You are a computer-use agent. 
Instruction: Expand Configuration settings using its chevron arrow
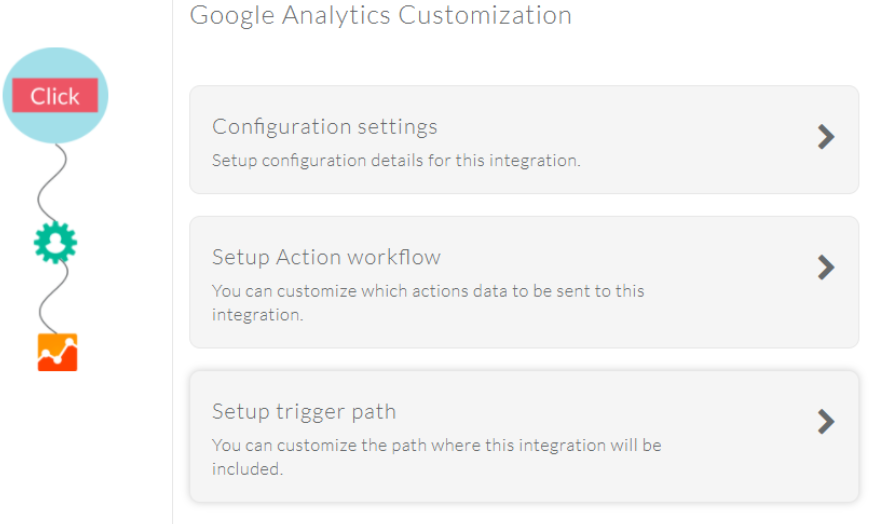click(x=826, y=137)
